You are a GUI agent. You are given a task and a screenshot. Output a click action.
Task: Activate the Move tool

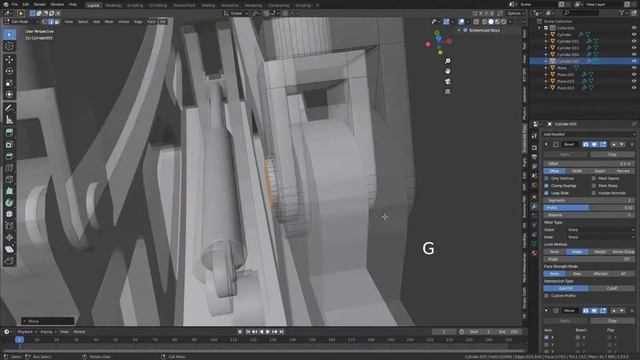point(9,60)
